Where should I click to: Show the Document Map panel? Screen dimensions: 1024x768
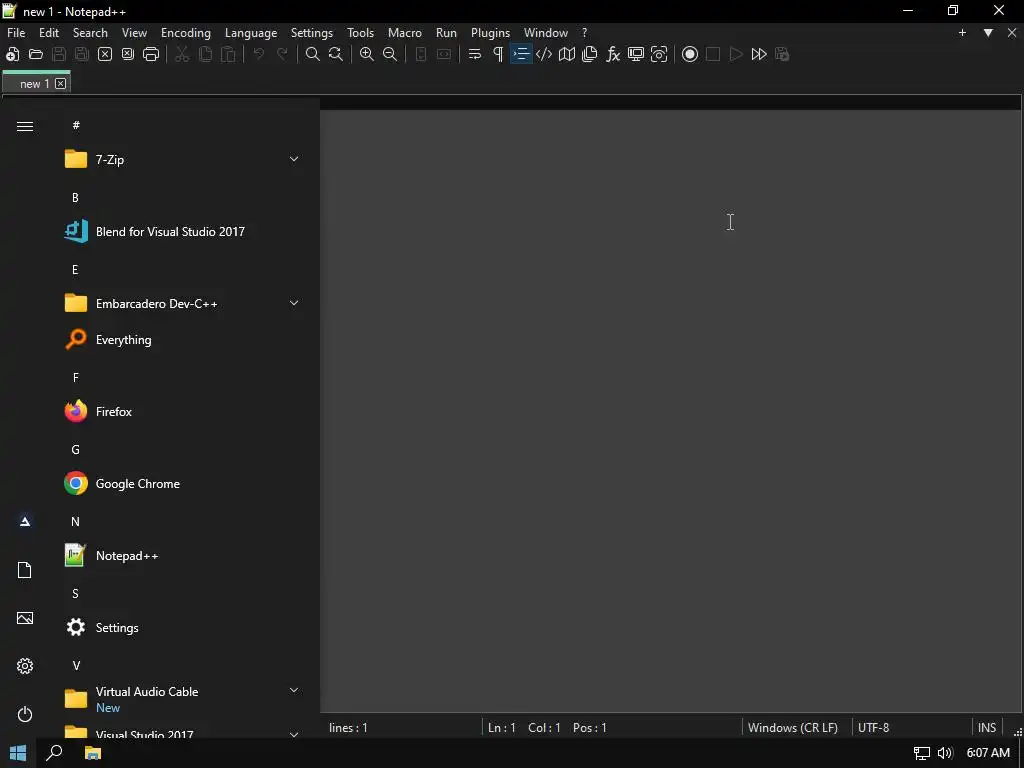(x=567, y=54)
